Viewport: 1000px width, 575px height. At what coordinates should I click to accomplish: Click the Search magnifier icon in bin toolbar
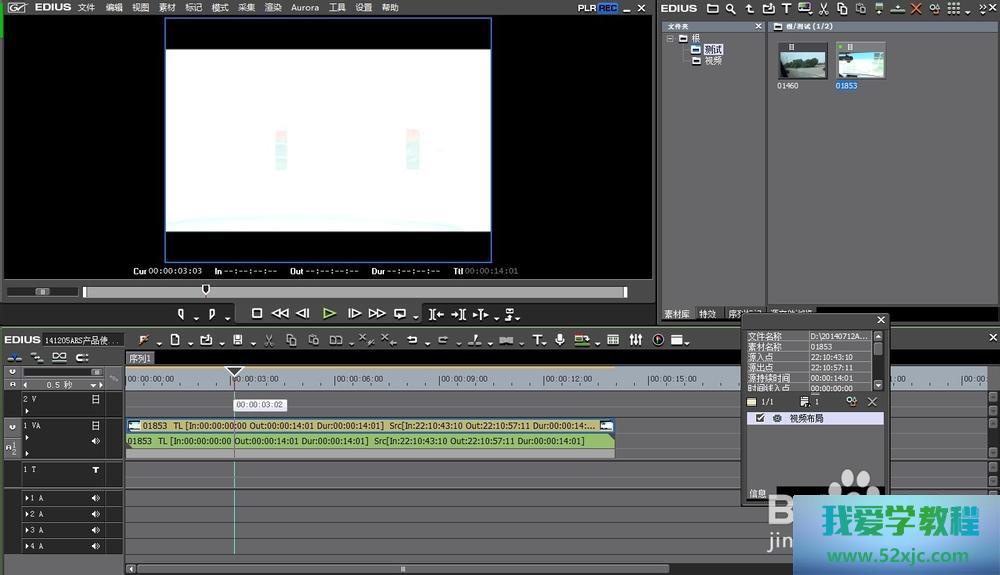coord(731,9)
